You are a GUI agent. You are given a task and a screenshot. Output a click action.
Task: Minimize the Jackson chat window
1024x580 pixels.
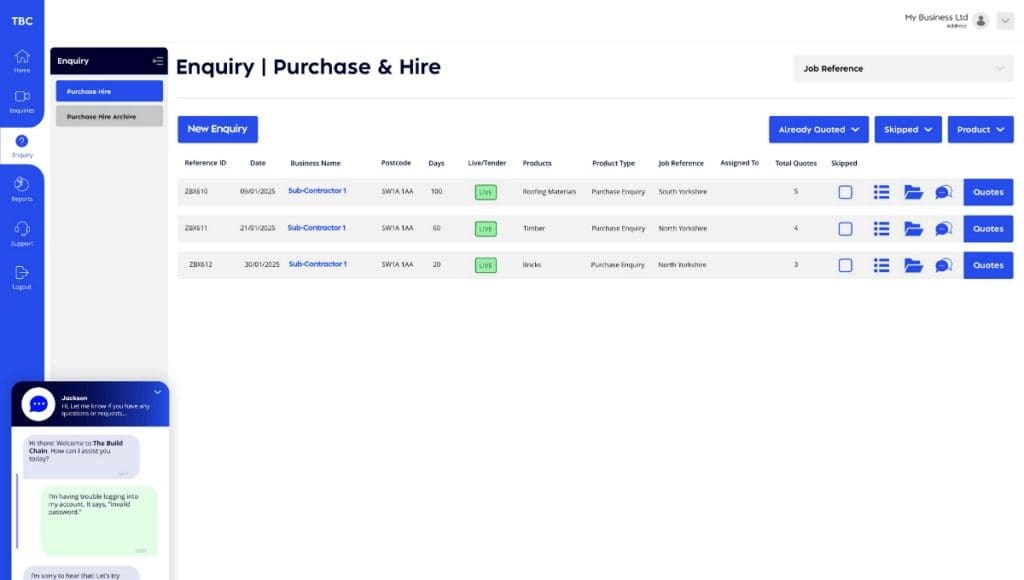[x=157, y=392]
